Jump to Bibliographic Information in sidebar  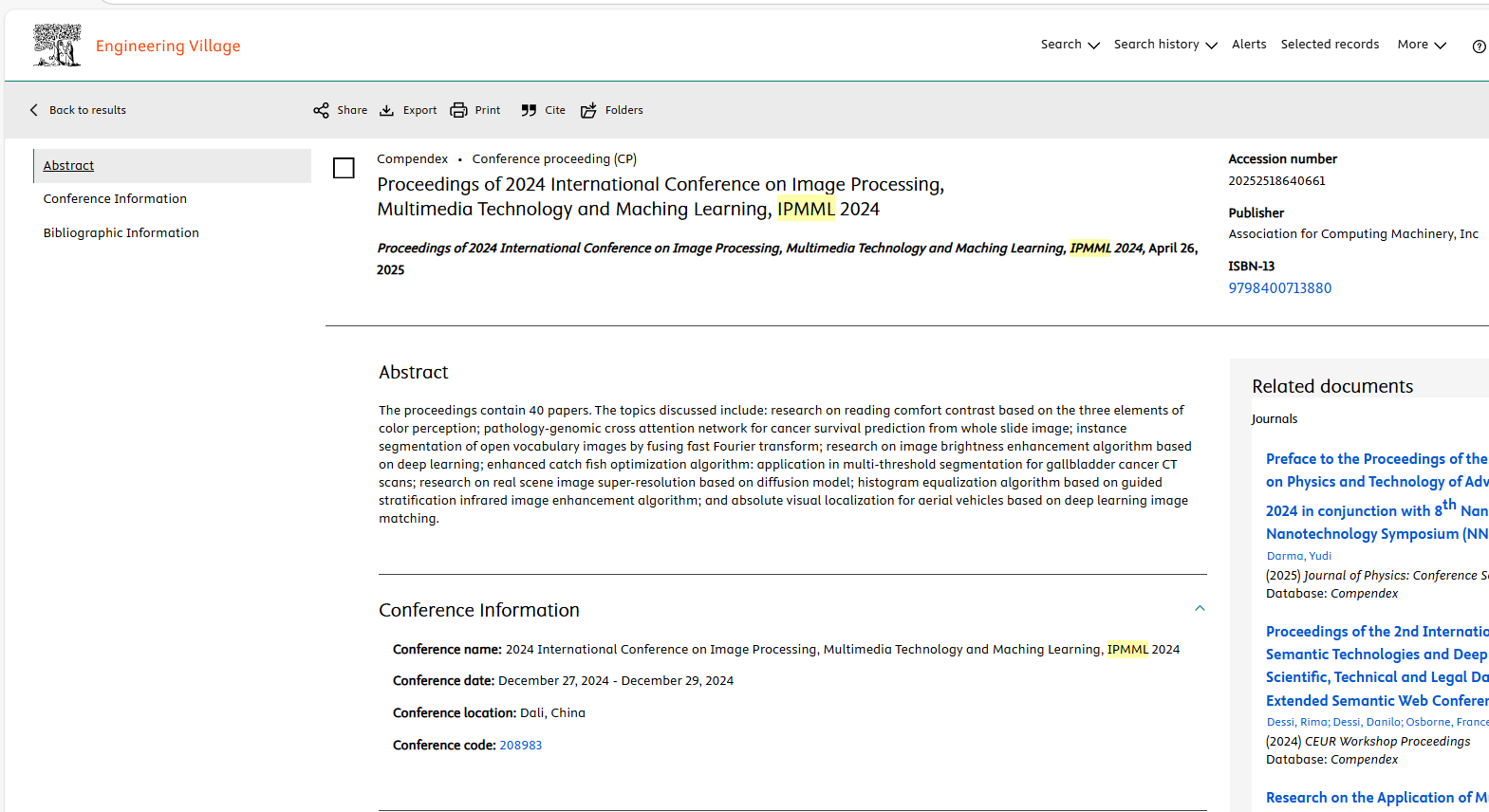coord(121,232)
